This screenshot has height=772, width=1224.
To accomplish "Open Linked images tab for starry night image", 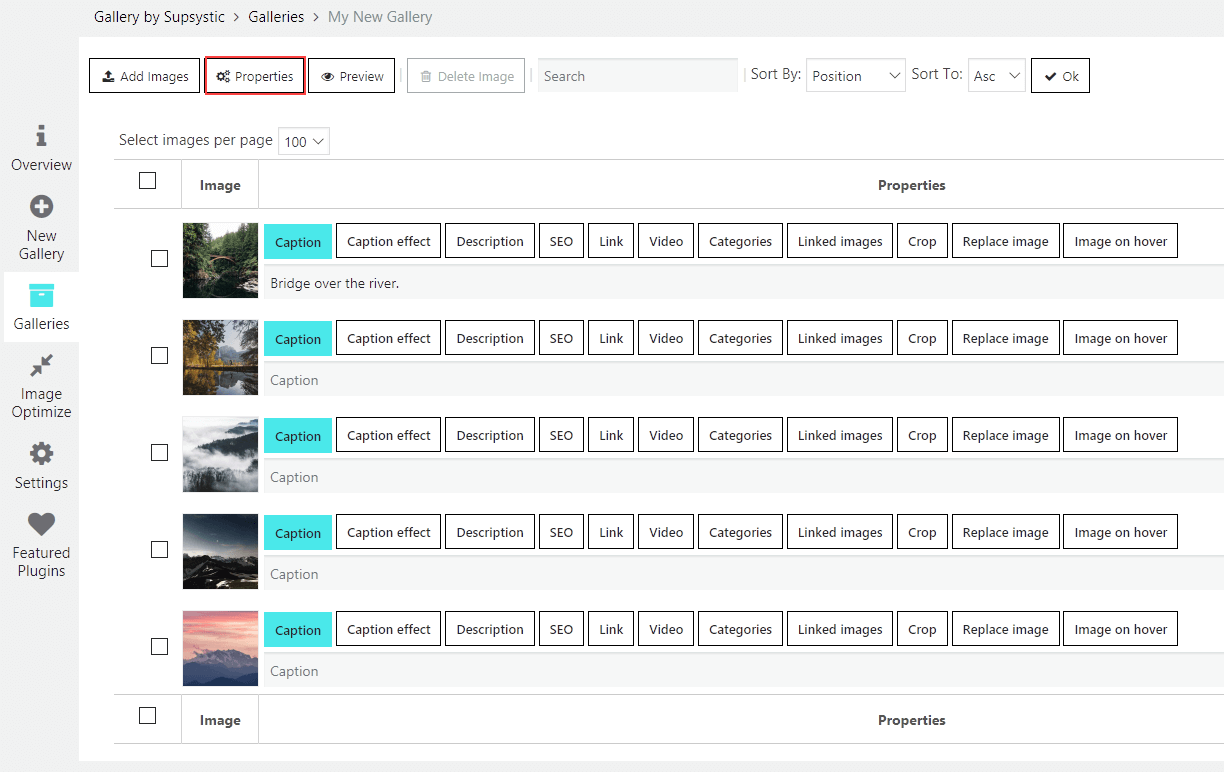I will tap(840, 532).
